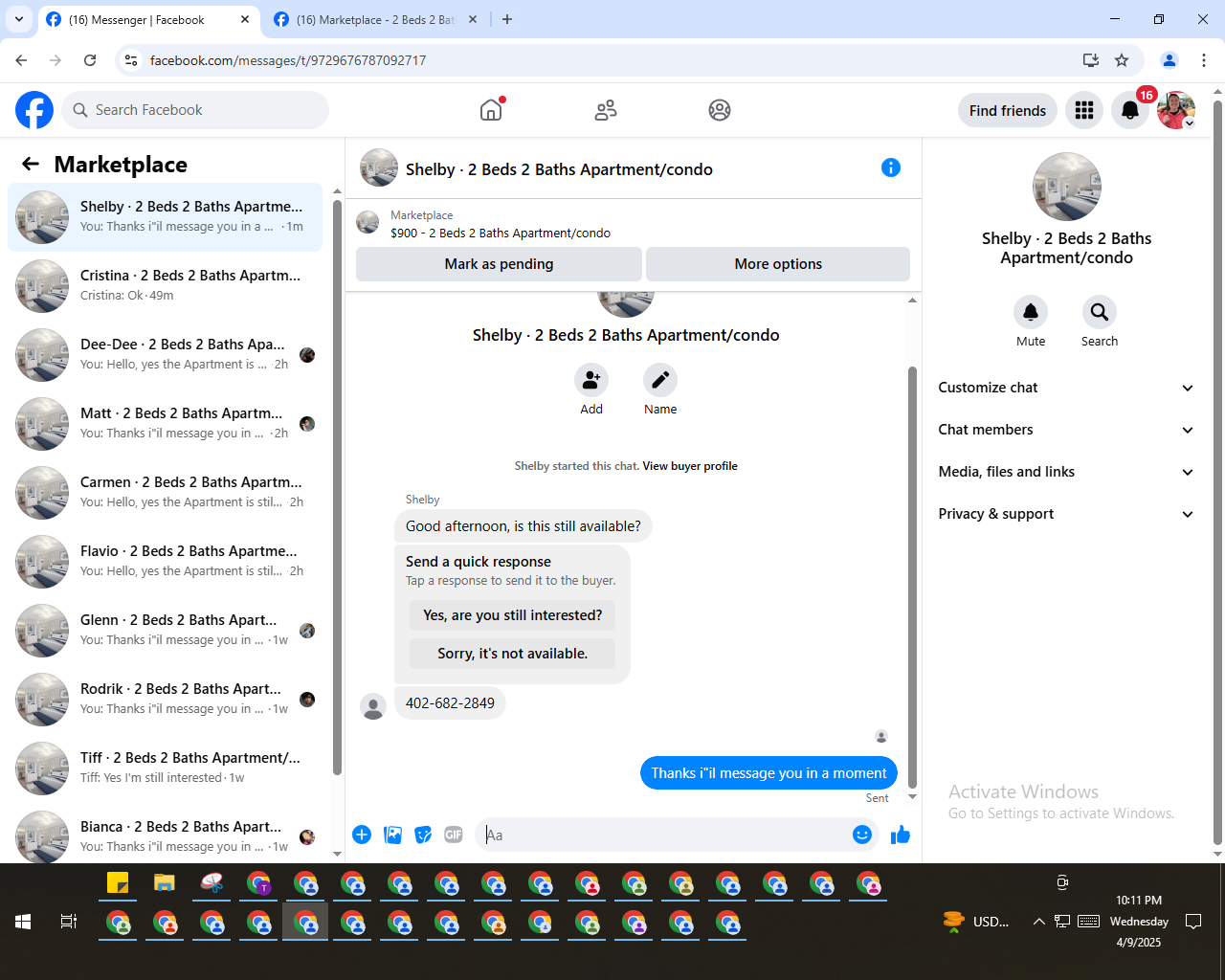Image resolution: width=1225 pixels, height=980 pixels.
Task: Open Flavio conversation in list
Action: point(166,562)
